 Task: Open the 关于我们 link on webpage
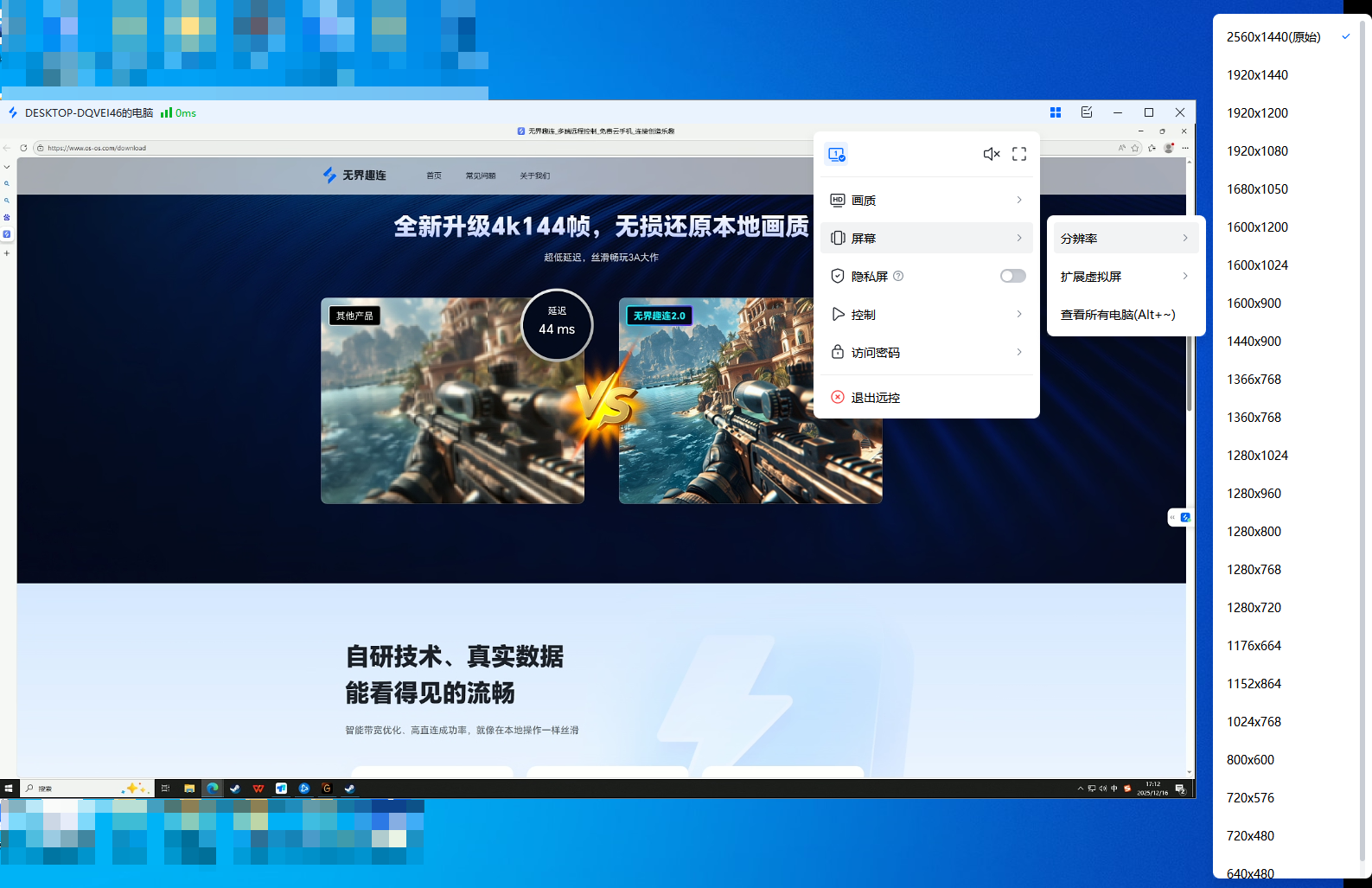[534, 176]
